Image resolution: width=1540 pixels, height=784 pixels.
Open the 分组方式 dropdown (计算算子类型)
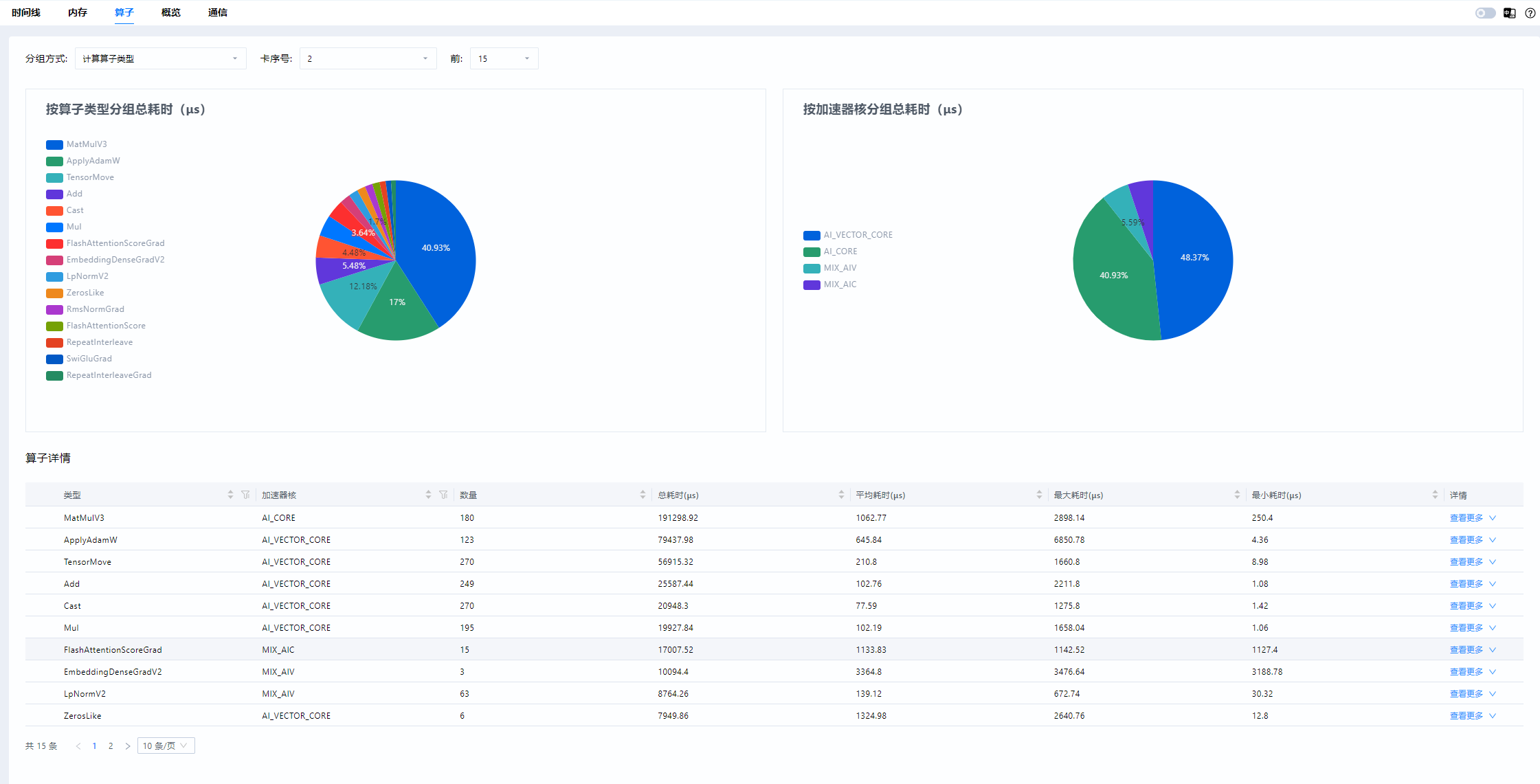[x=160, y=58]
